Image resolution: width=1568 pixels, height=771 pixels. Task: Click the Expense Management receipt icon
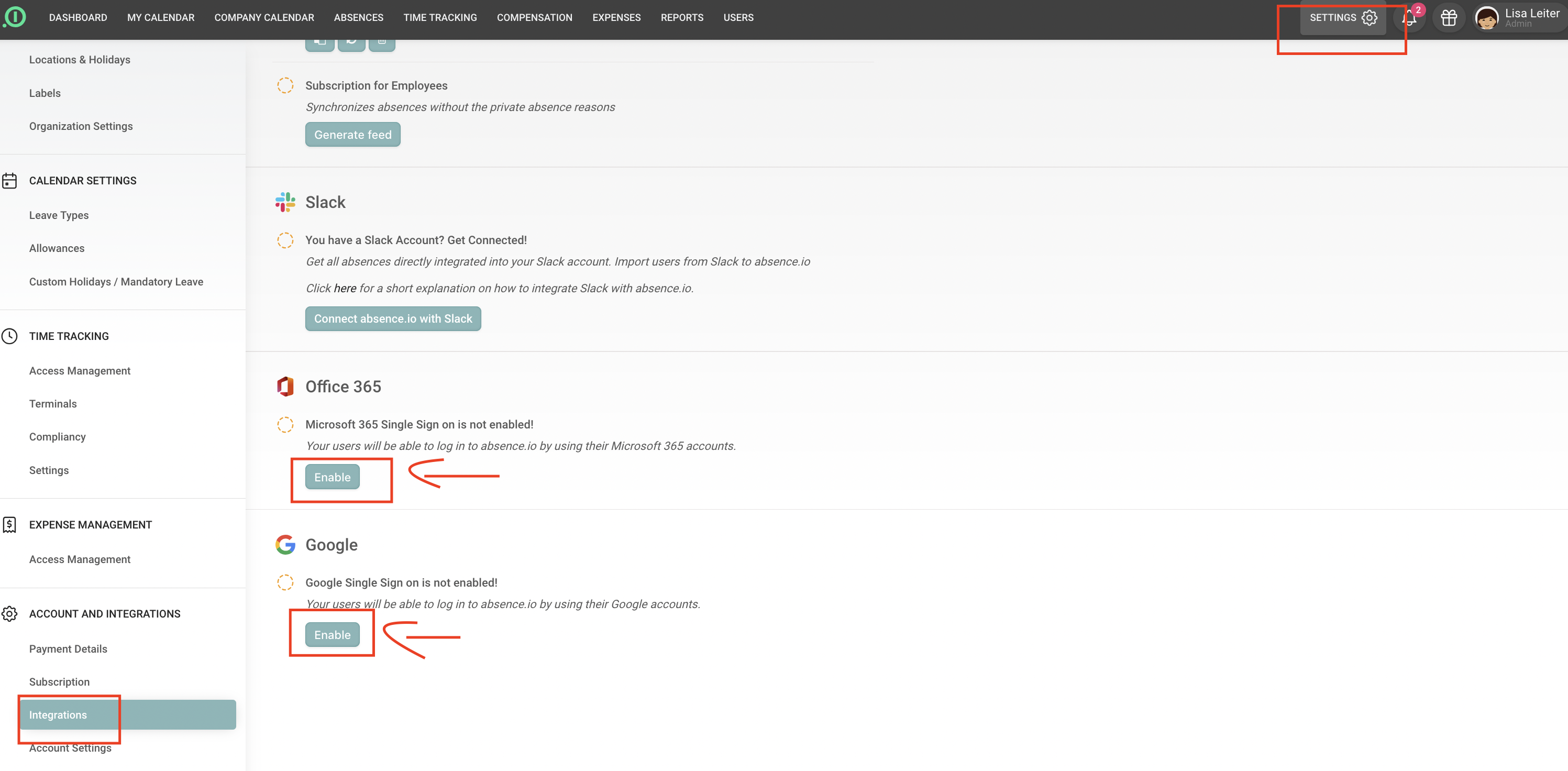(x=9, y=524)
